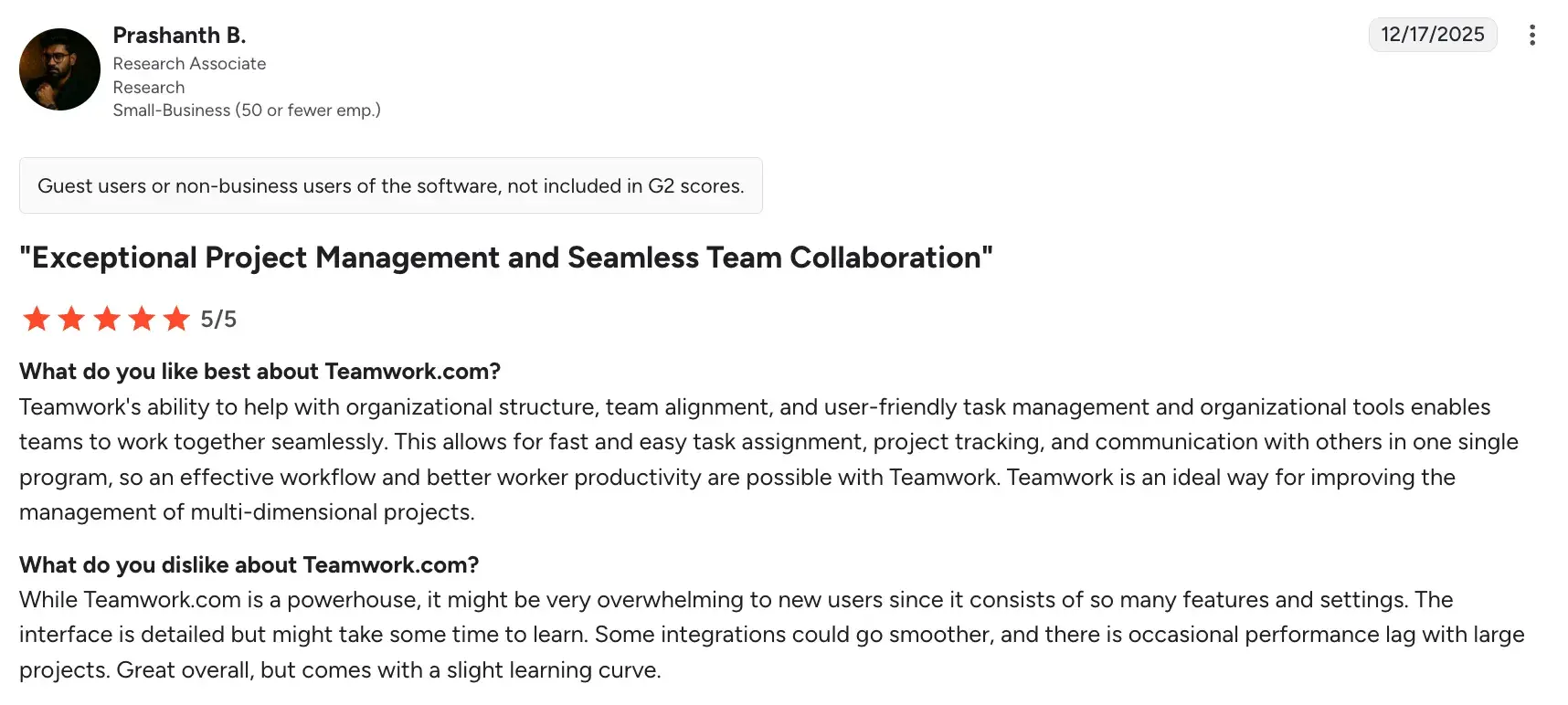The image size is (1568, 705).
Task: Click Prashanth B.'s profile photo
Action: pos(59,68)
